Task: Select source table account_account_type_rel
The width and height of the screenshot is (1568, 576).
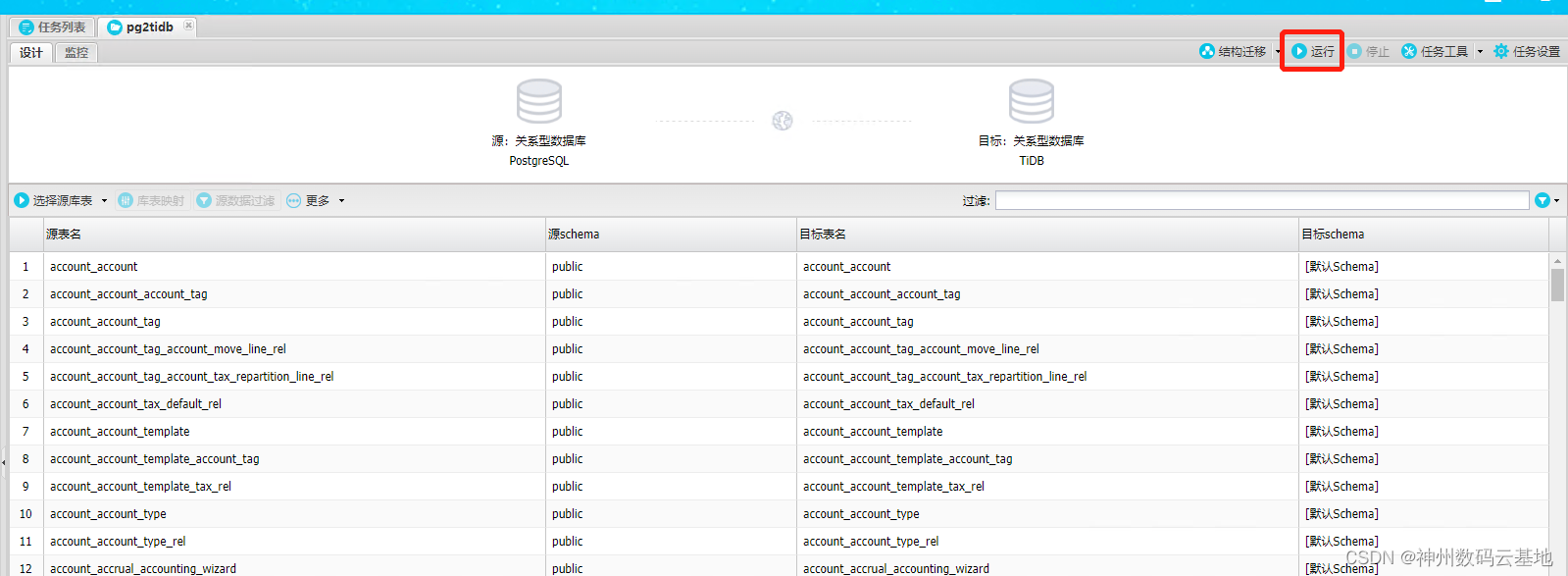Action: click(x=118, y=542)
